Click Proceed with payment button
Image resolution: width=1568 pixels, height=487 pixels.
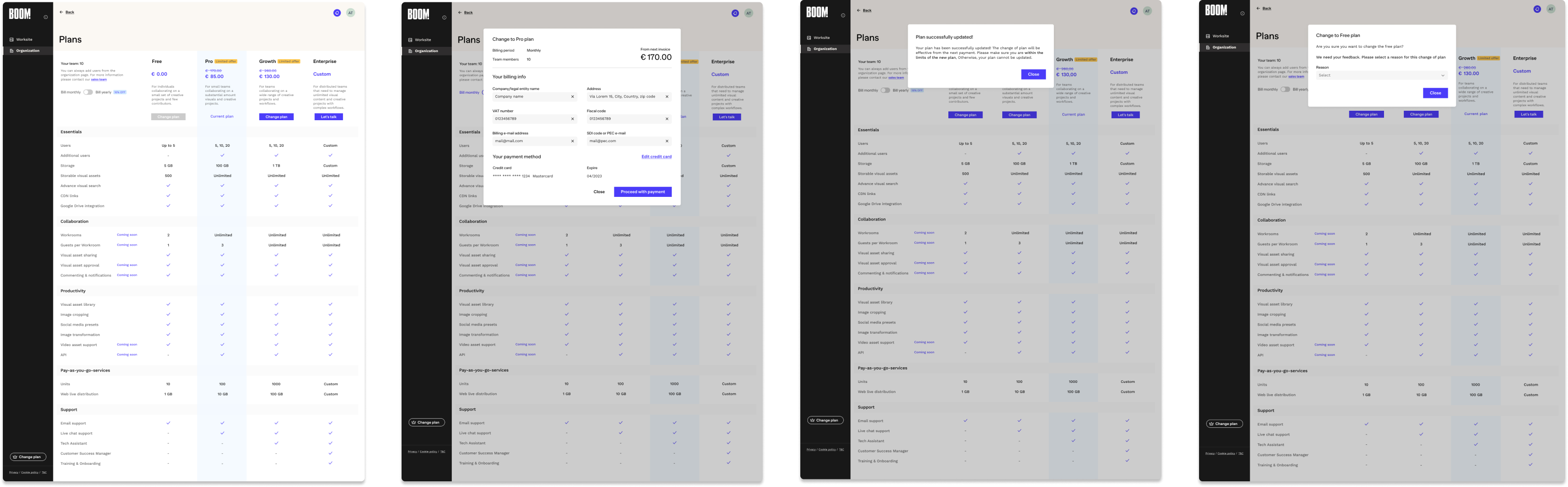coord(642,192)
